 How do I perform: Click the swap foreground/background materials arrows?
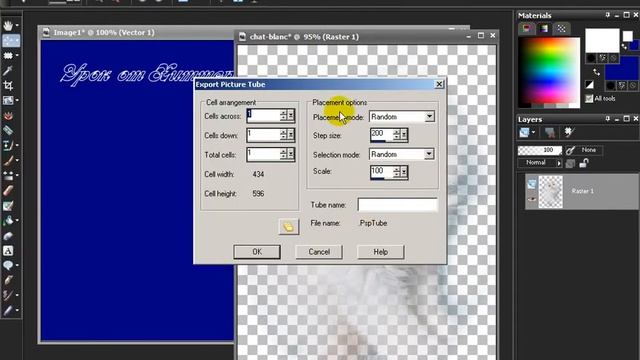(x=596, y=72)
